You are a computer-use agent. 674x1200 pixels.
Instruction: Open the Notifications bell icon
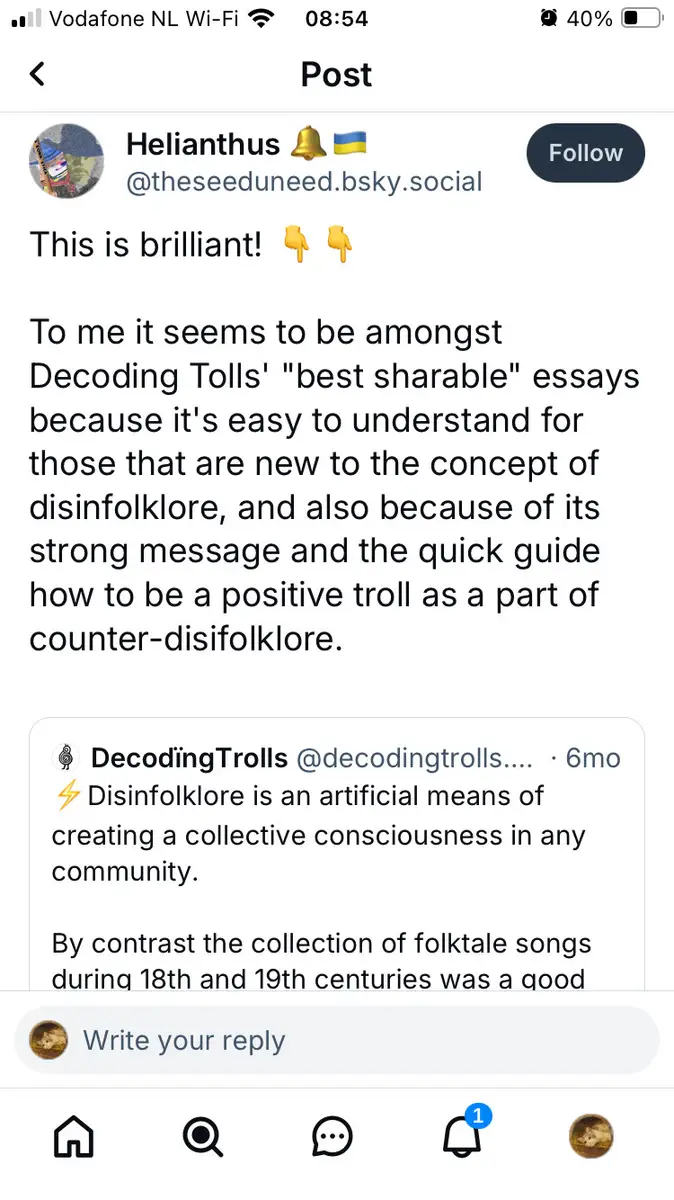tap(462, 1136)
